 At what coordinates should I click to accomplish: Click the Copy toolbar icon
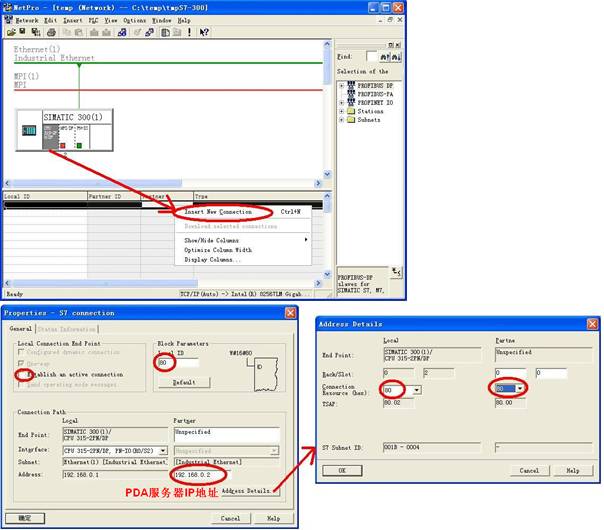(67, 32)
